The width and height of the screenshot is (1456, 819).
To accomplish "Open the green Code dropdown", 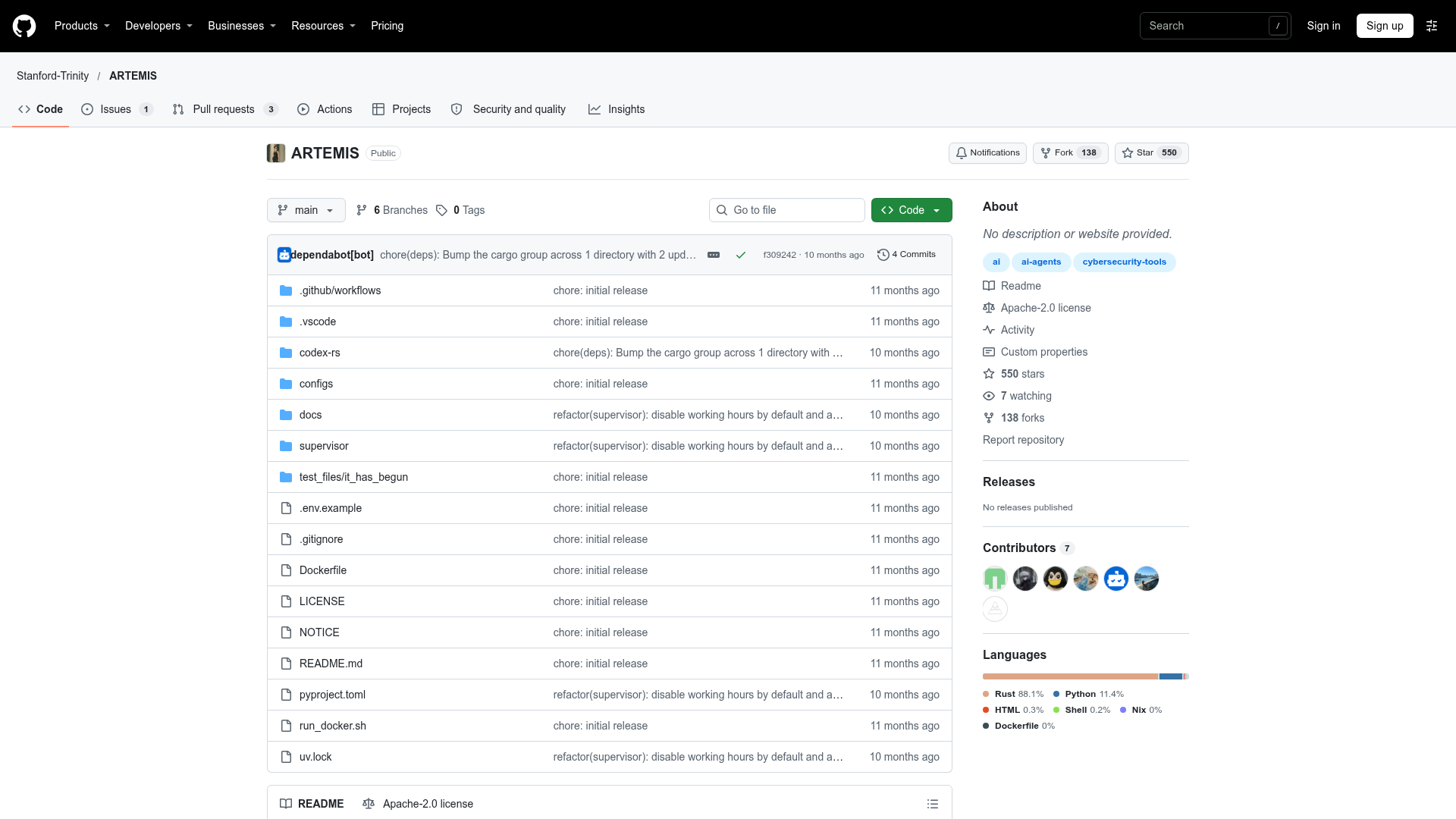I will pos(912,210).
